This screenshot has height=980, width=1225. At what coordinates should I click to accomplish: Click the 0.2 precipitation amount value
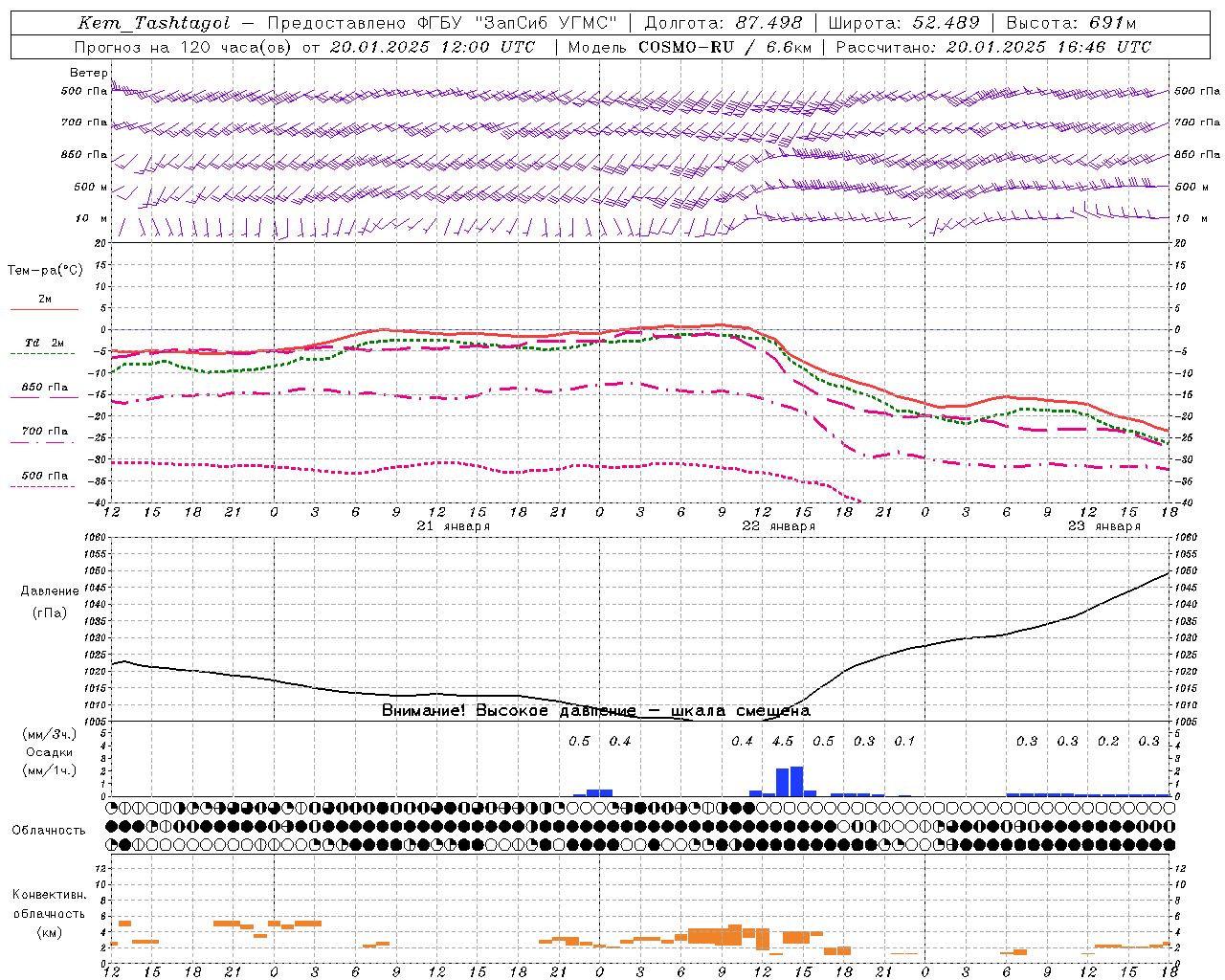click(x=1108, y=742)
